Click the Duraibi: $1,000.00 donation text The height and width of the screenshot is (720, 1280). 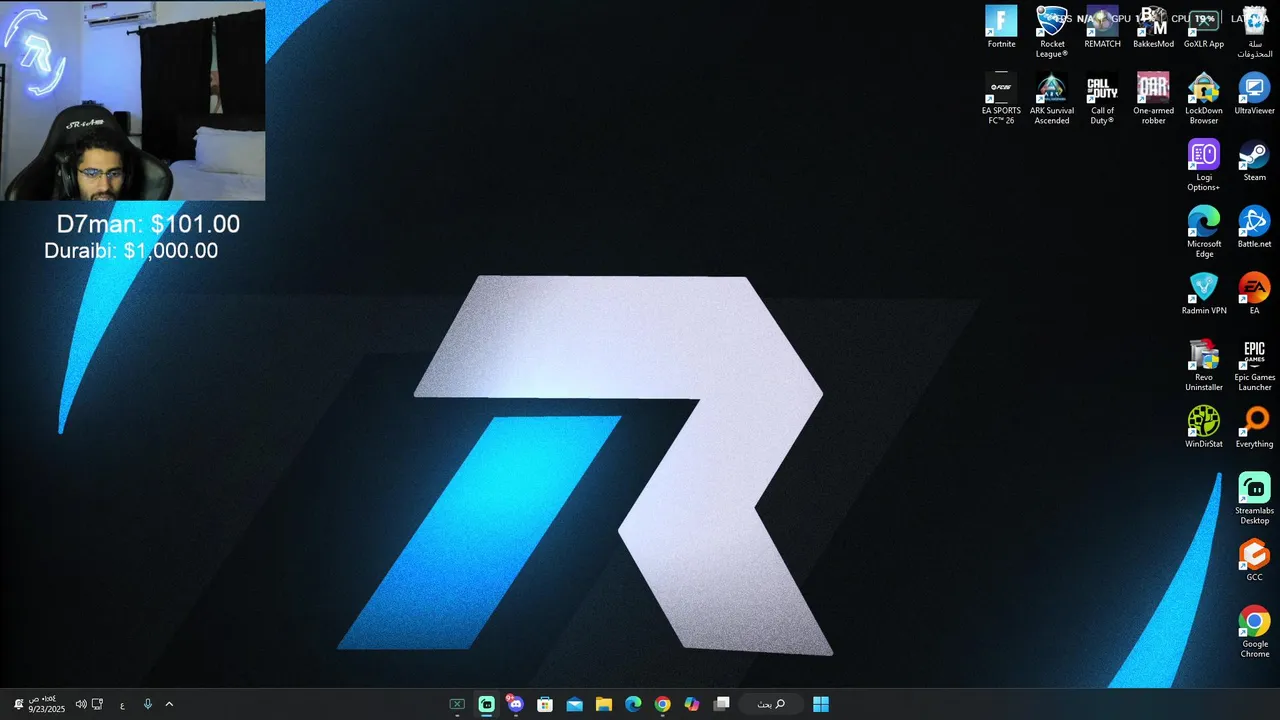click(131, 251)
